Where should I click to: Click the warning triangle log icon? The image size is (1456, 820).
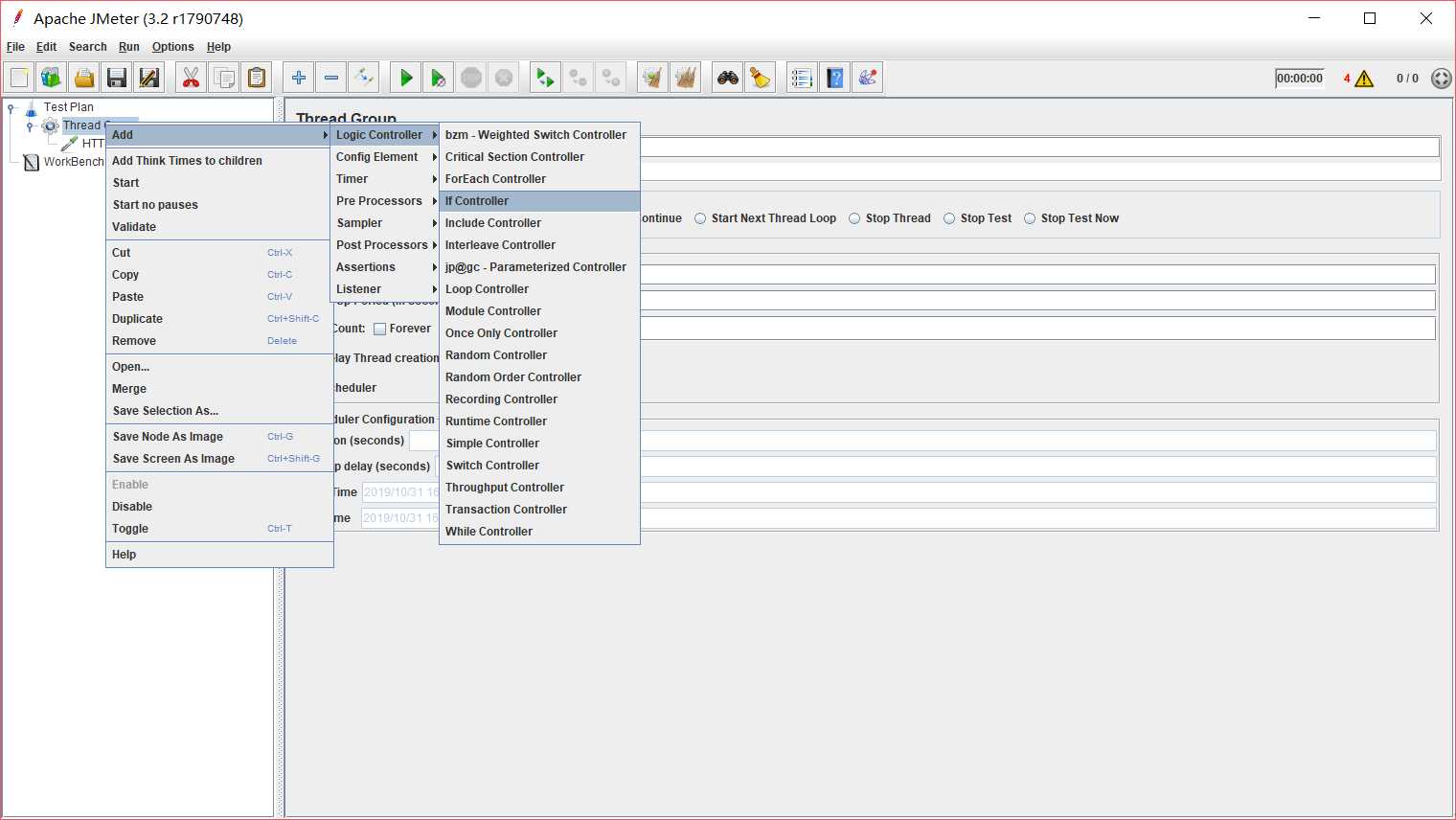click(x=1365, y=79)
